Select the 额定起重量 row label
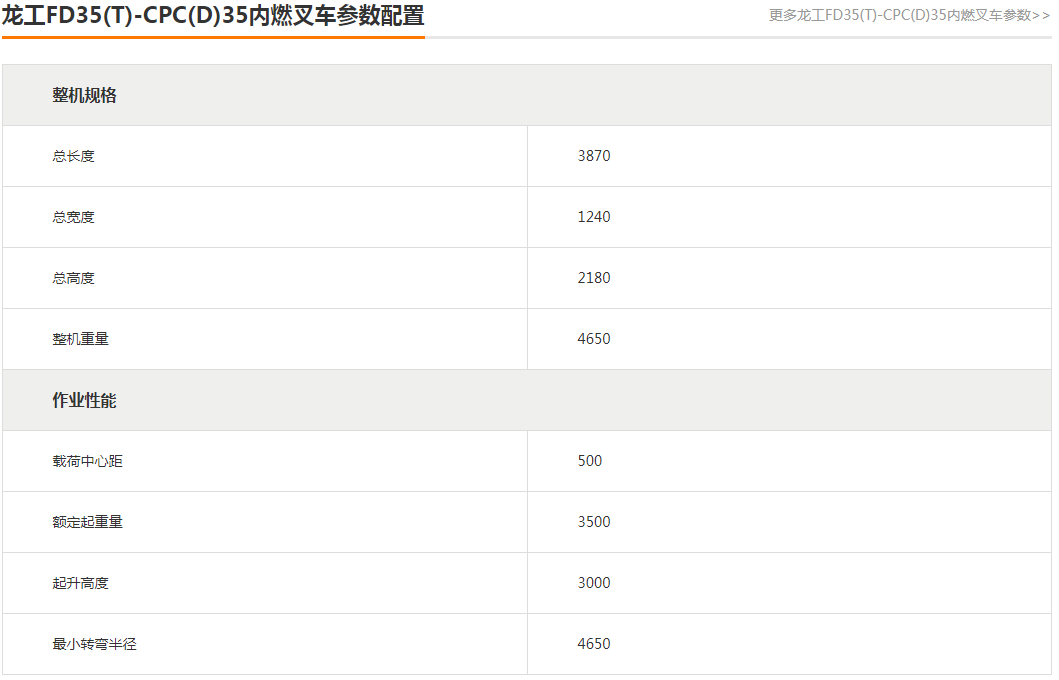The height and width of the screenshot is (680, 1059). (x=88, y=522)
